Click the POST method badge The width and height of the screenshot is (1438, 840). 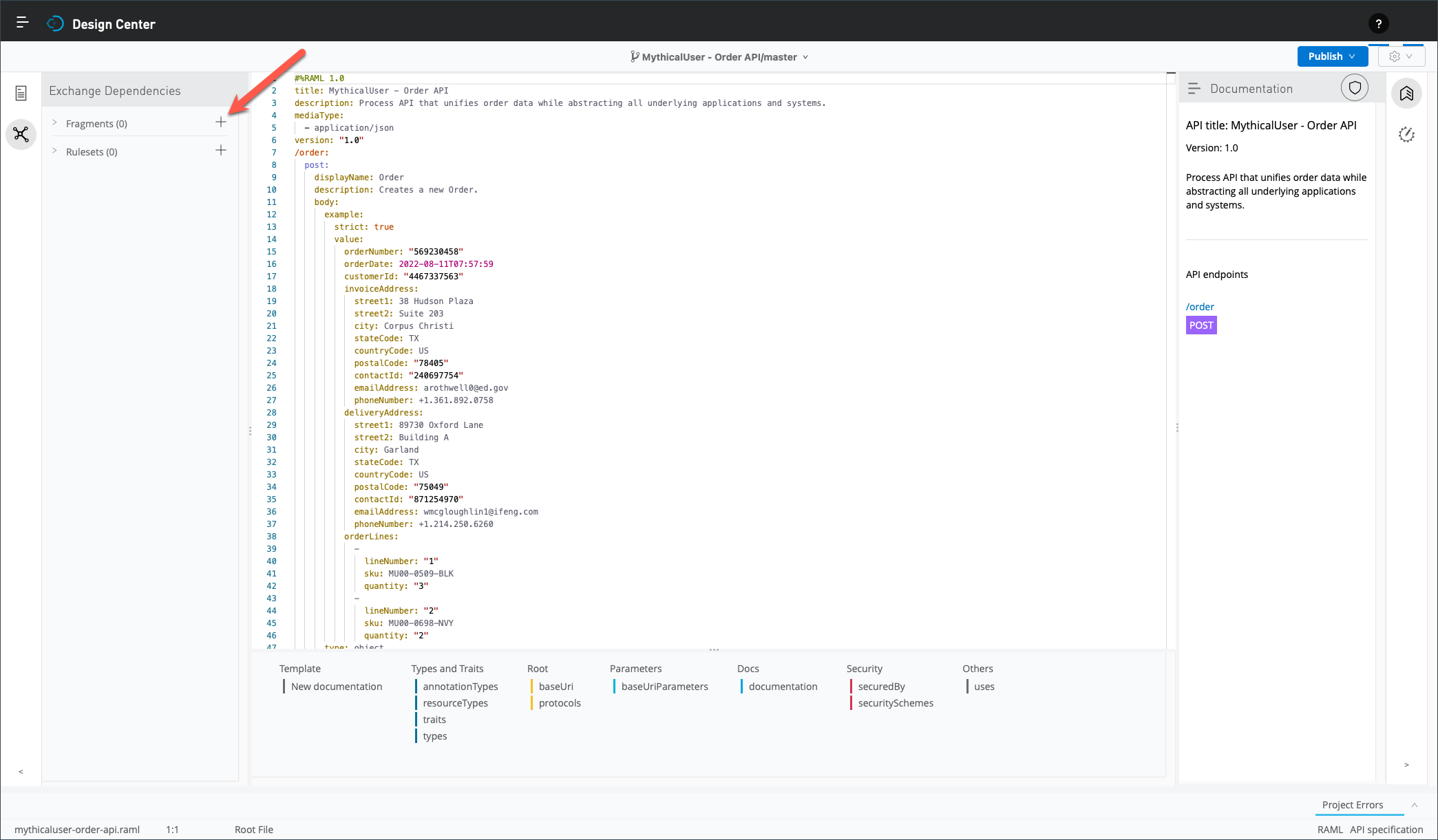click(1201, 325)
